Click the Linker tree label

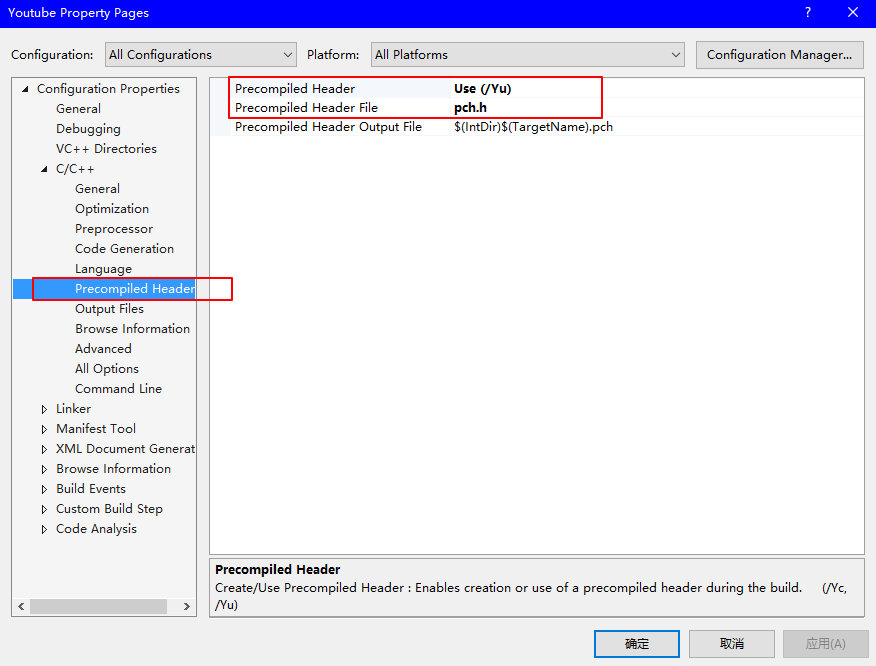73,409
